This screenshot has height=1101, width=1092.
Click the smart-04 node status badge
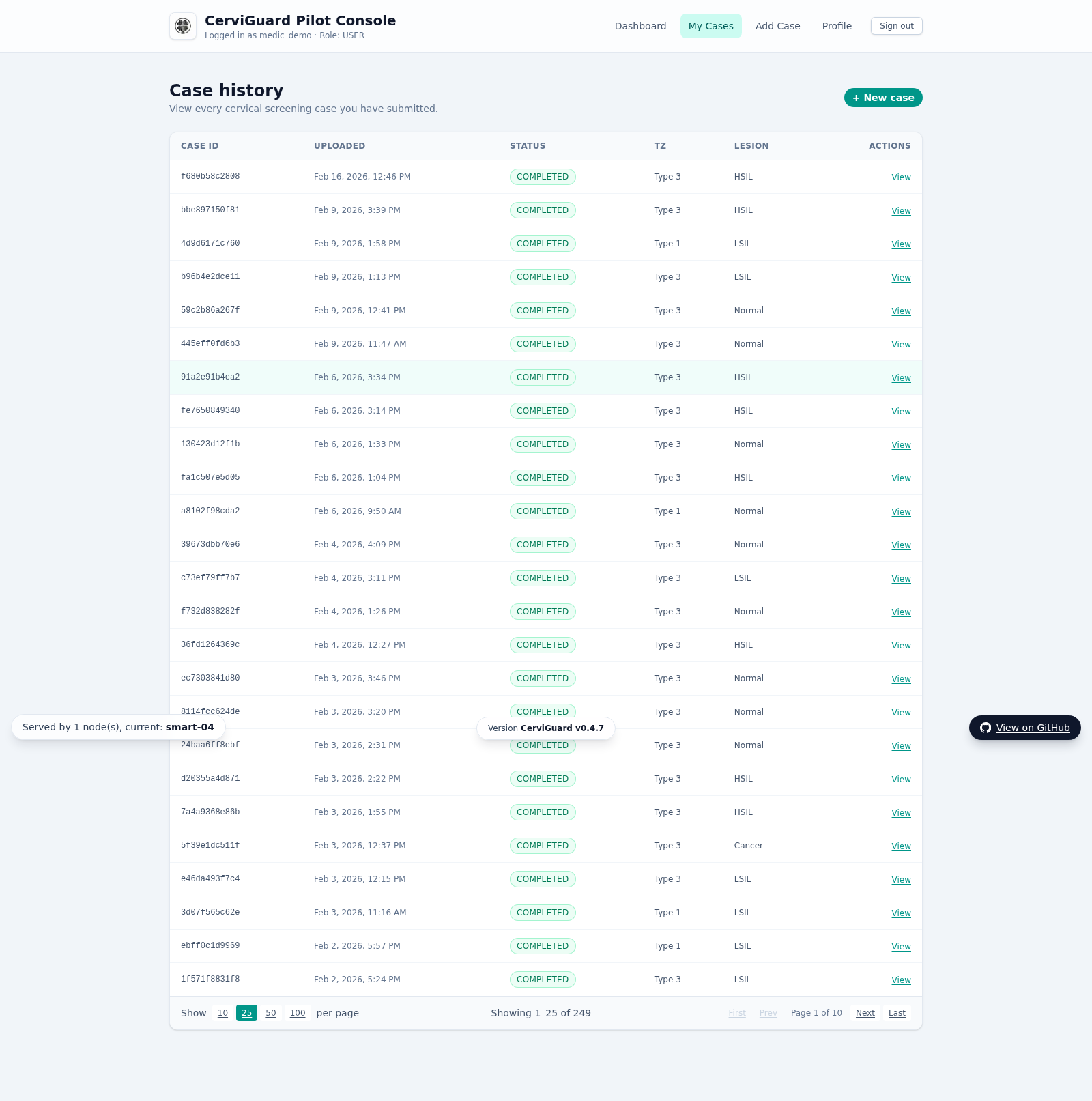[x=117, y=727]
